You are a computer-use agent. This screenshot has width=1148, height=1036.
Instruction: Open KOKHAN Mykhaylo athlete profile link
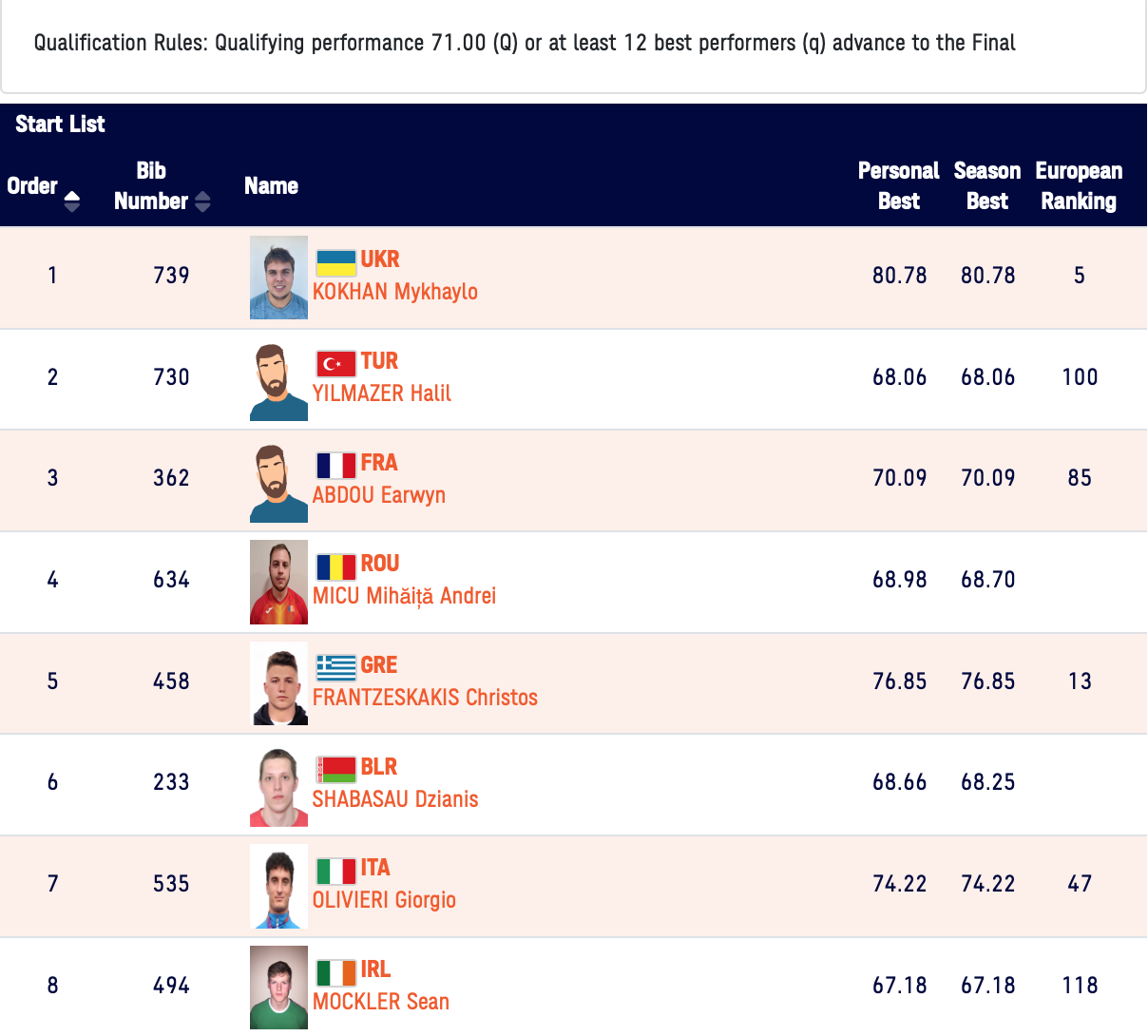(x=395, y=292)
